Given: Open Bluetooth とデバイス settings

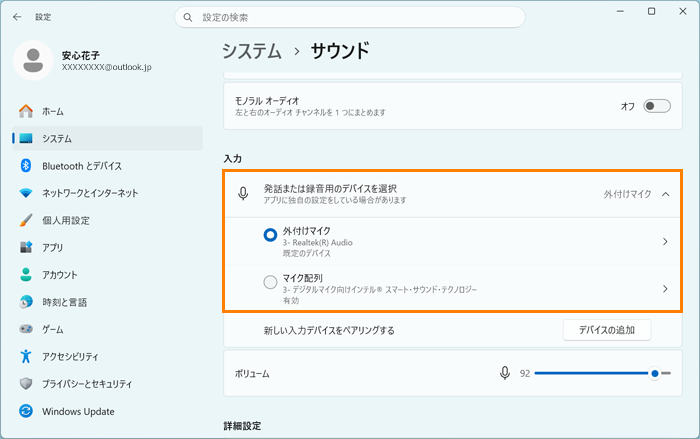Looking at the screenshot, I should click(x=107, y=166).
